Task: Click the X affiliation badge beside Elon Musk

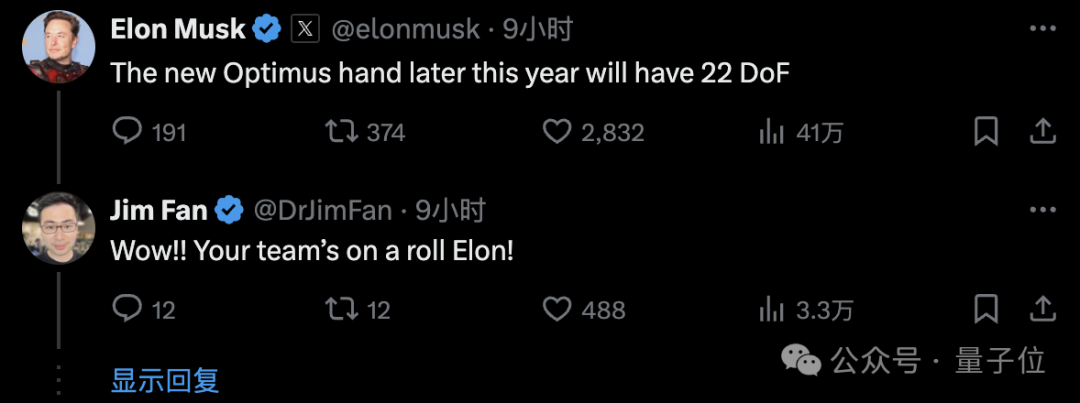Action: tap(305, 30)
